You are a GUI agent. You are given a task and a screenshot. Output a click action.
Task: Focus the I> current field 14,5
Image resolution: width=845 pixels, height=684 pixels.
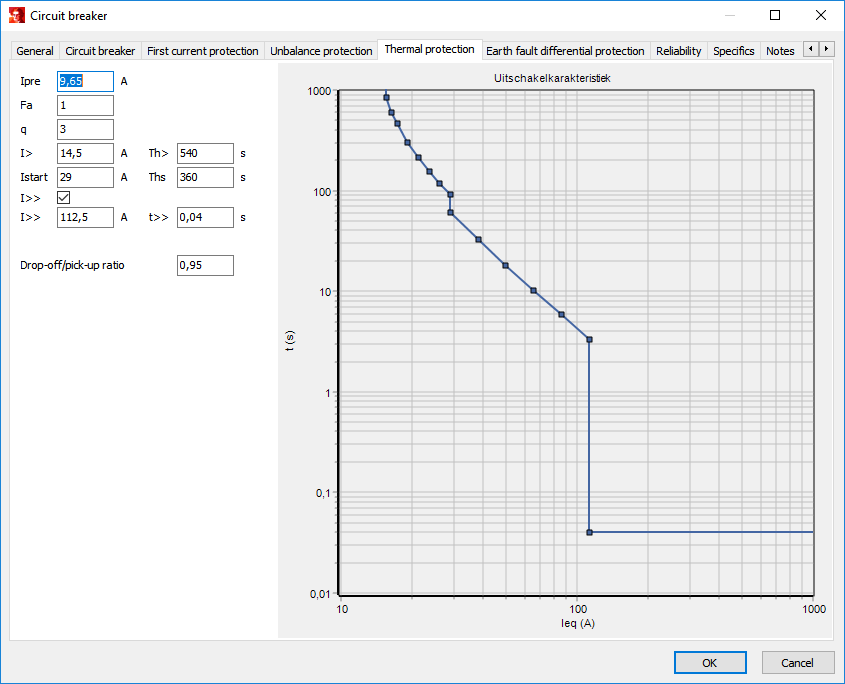(85, 153)
